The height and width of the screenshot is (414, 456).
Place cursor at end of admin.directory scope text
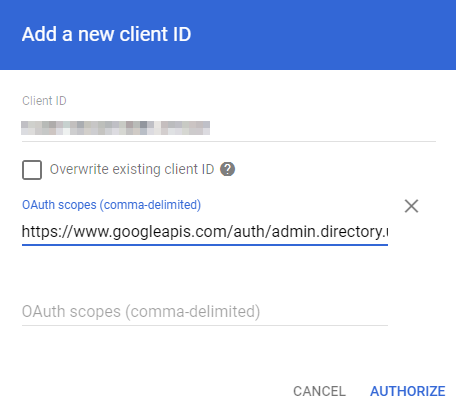(386, 232)
